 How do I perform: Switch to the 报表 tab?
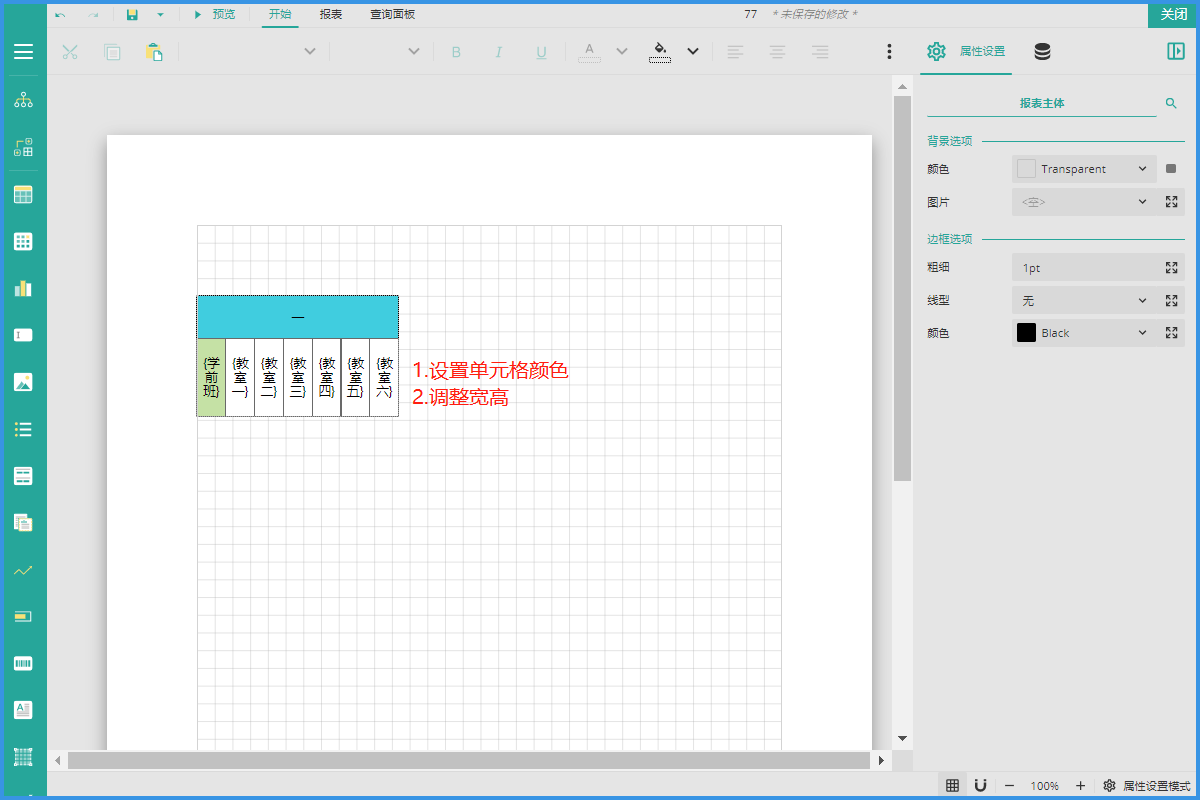[331, 15]
